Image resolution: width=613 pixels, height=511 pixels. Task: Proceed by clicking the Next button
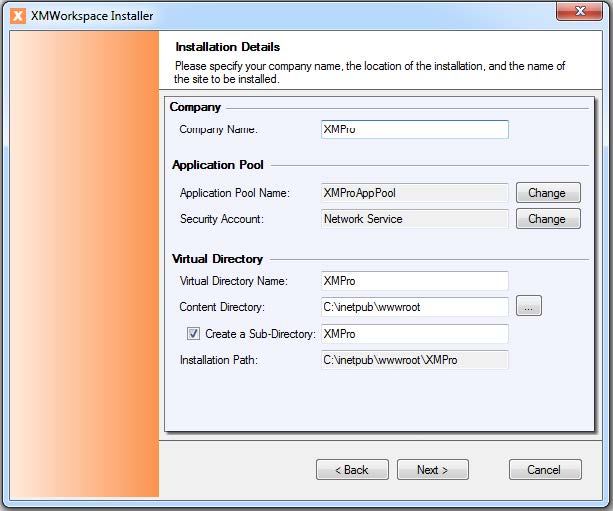433,469
